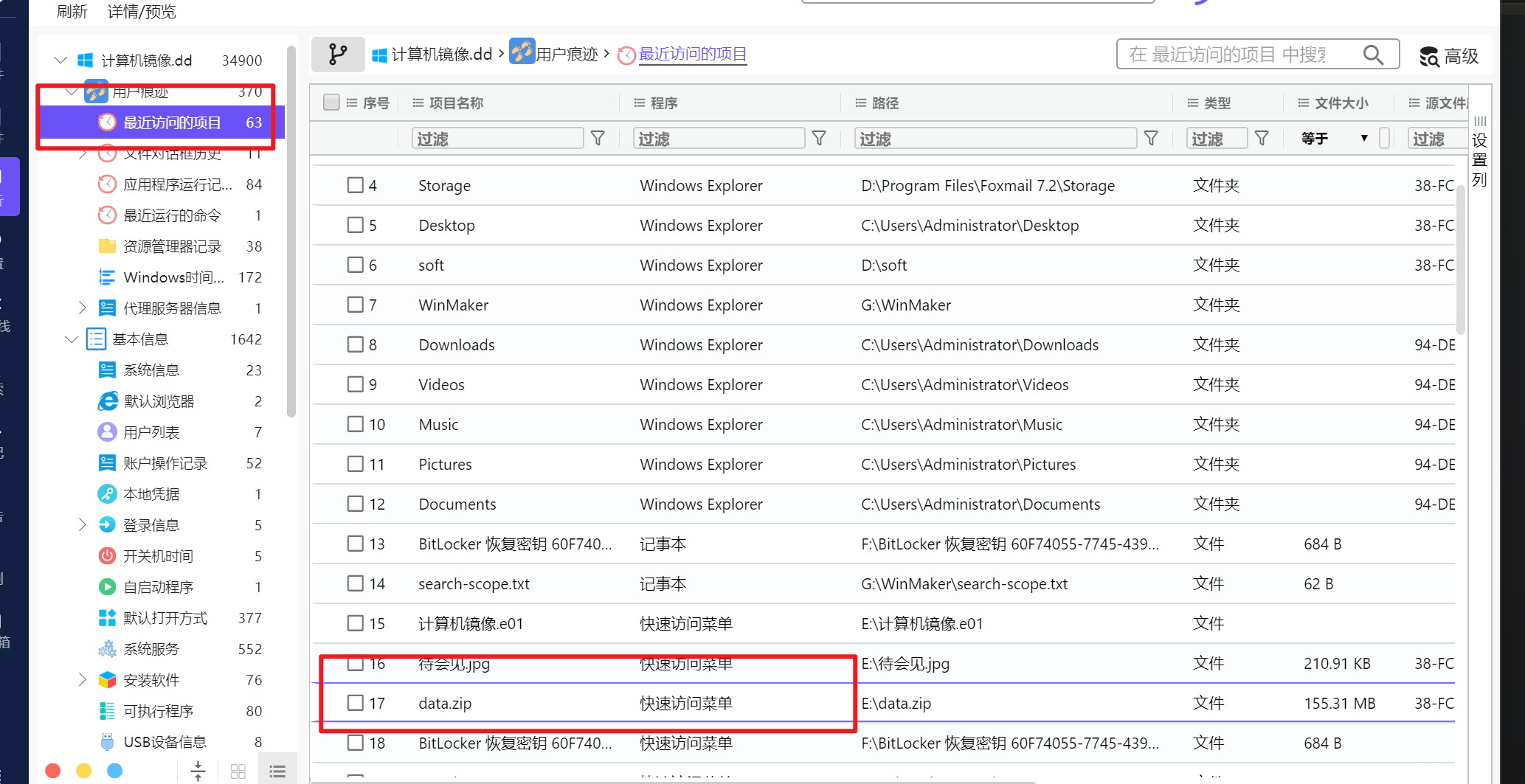Click 应用程序运行记录 clock icon
Viewport: 1525px width, 784px height.
tap(107, 184)
